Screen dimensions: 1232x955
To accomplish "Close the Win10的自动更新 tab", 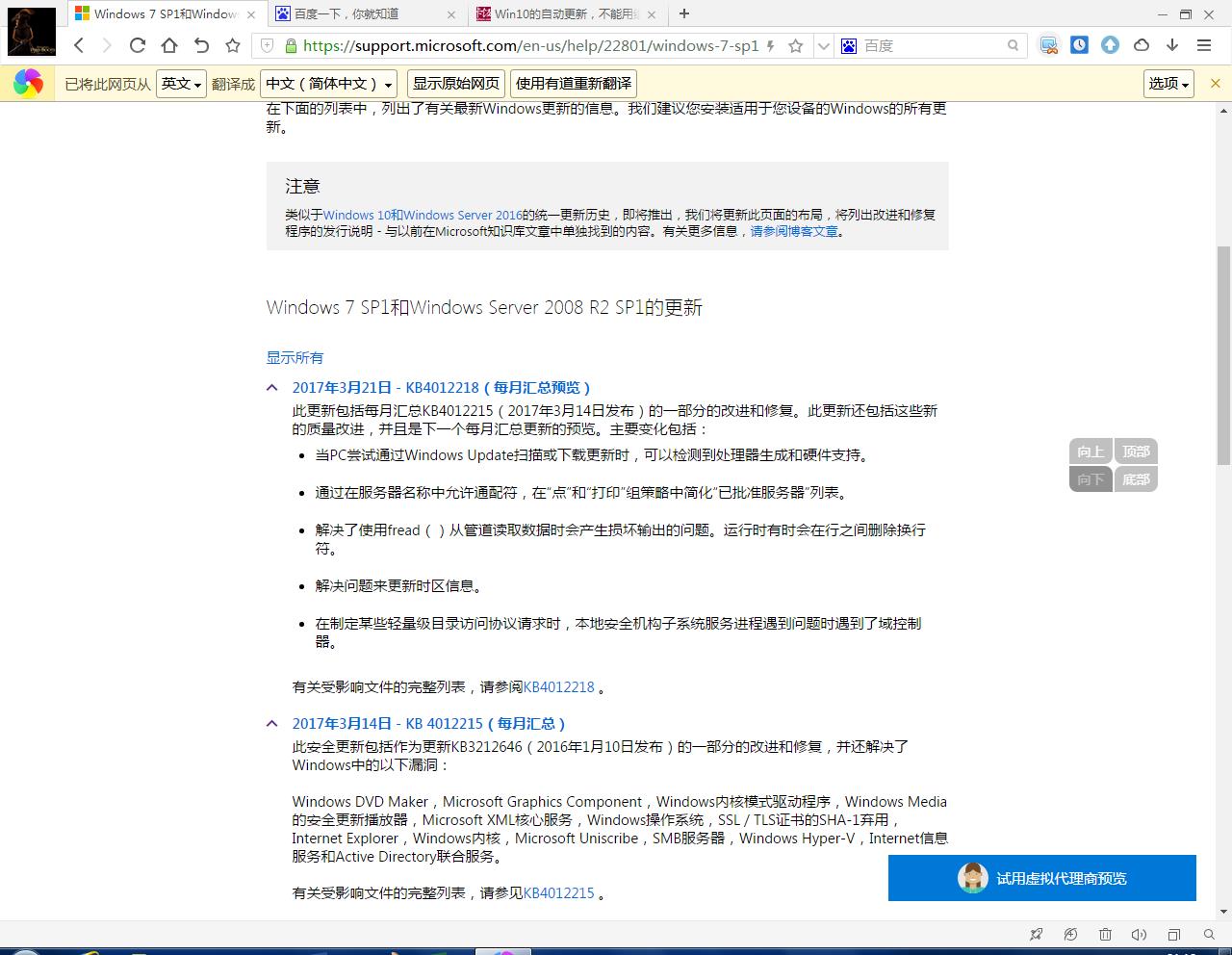I will click(652, 14).
